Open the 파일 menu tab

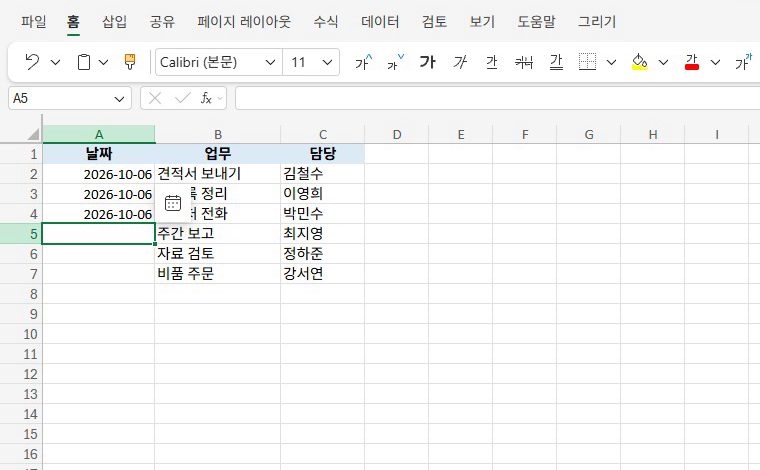click(x=34, y=22)
